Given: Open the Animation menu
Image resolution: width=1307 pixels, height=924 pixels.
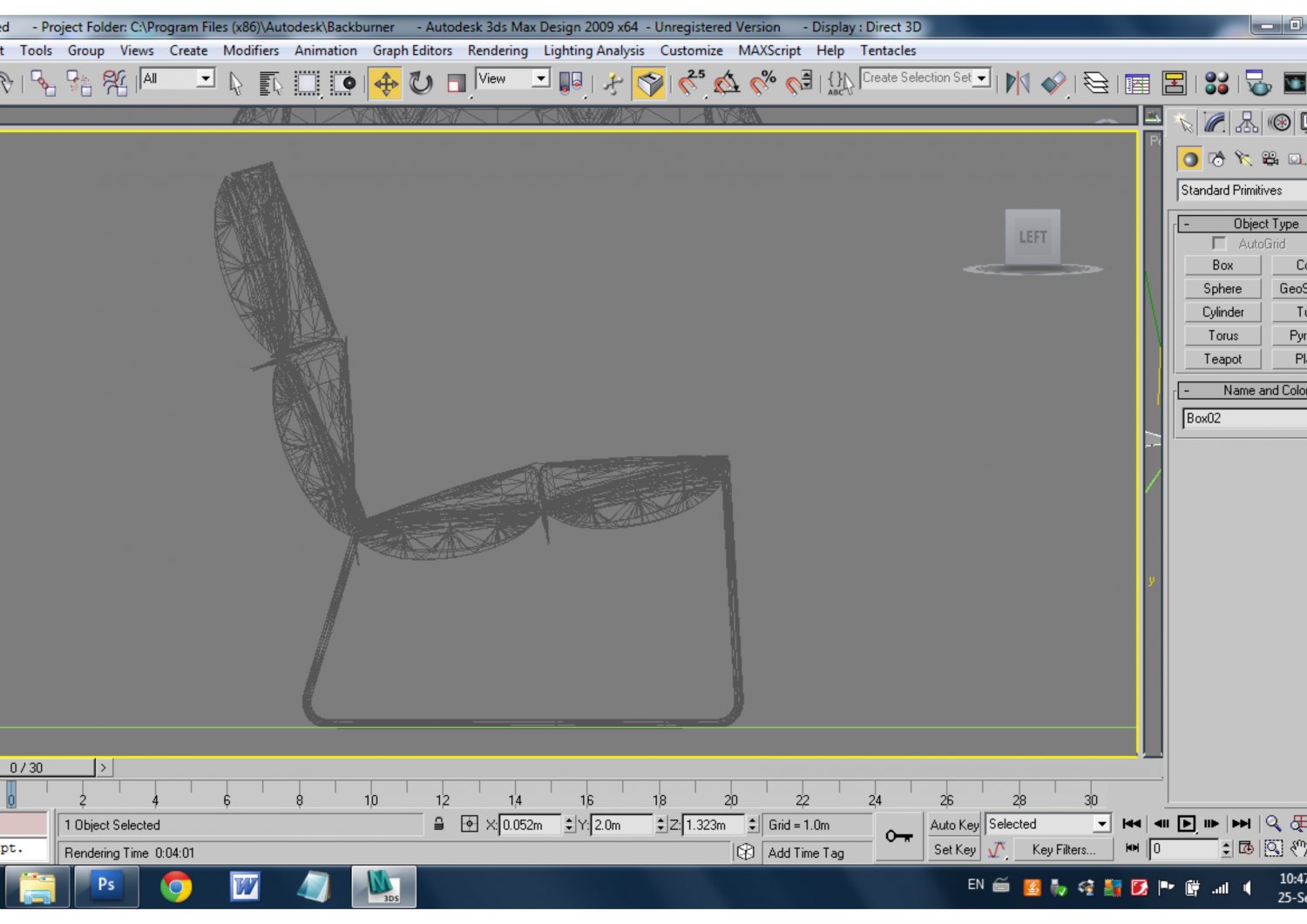Looking at the screenshot, I should coord(326,51).
